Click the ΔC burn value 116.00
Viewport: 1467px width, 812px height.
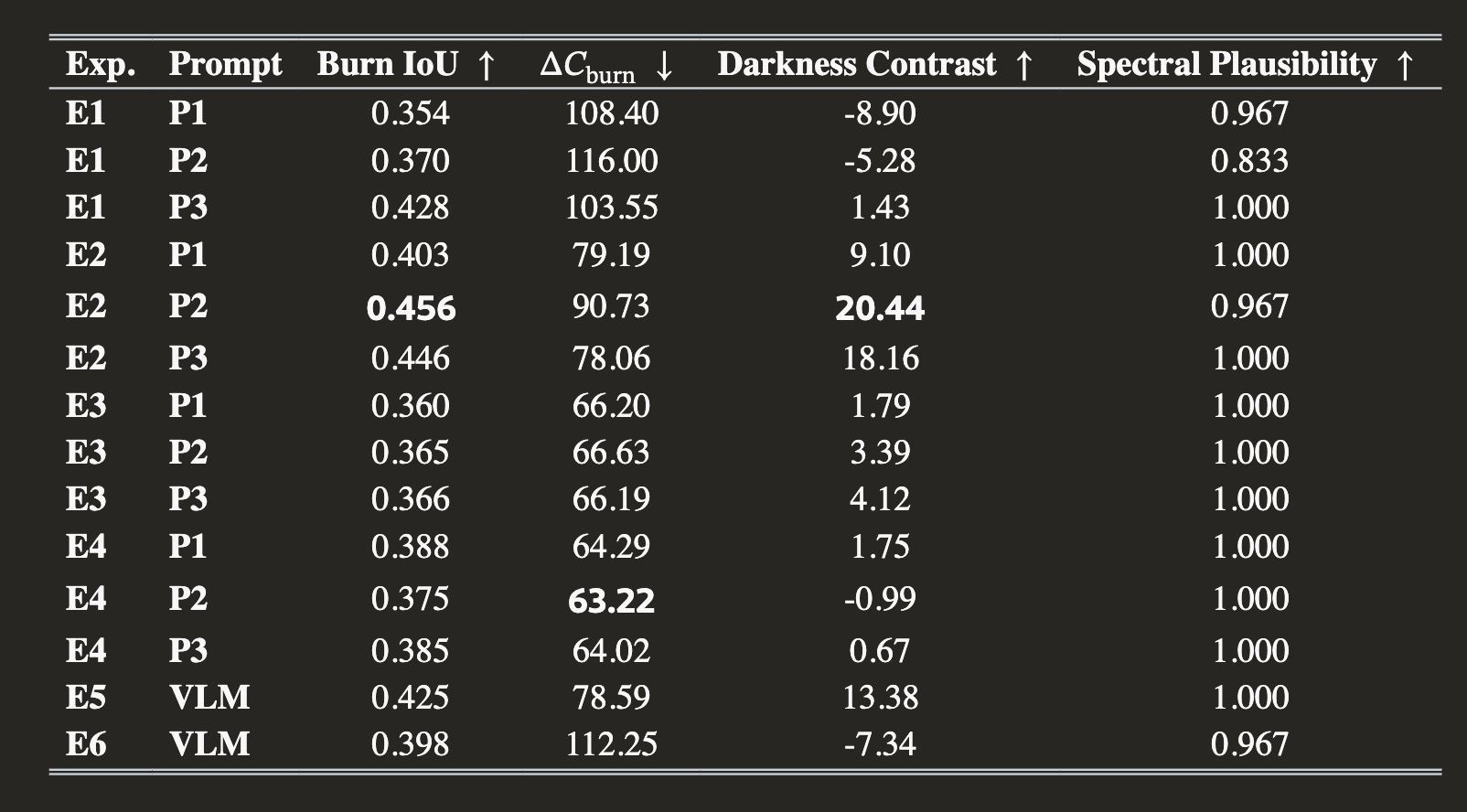611,161
